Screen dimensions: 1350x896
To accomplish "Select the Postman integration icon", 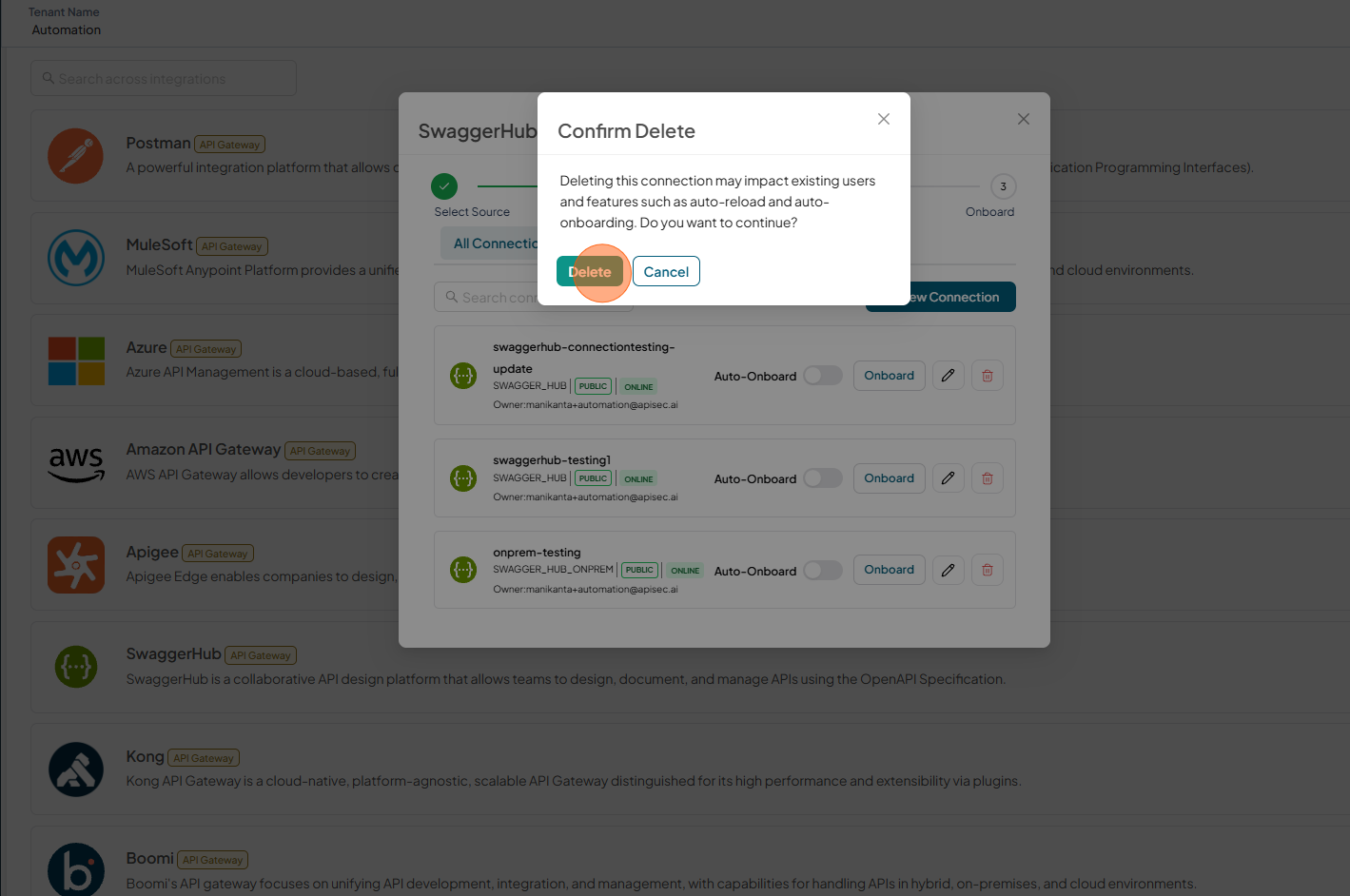I will click(x=76, y=156).
